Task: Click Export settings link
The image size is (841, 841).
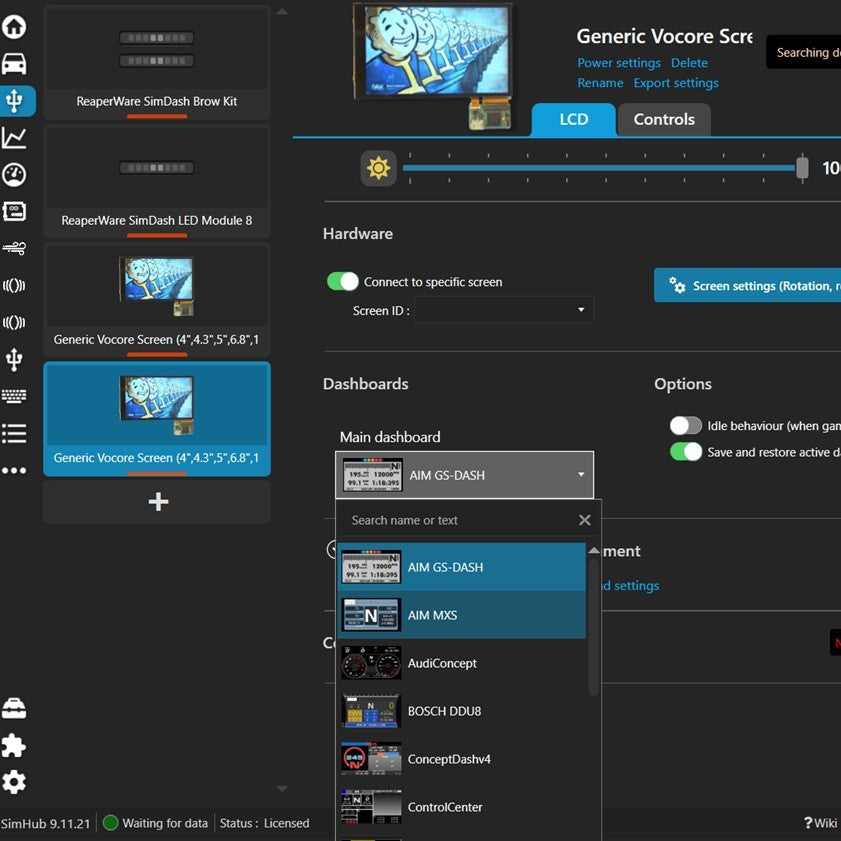Action: (676, 83)
